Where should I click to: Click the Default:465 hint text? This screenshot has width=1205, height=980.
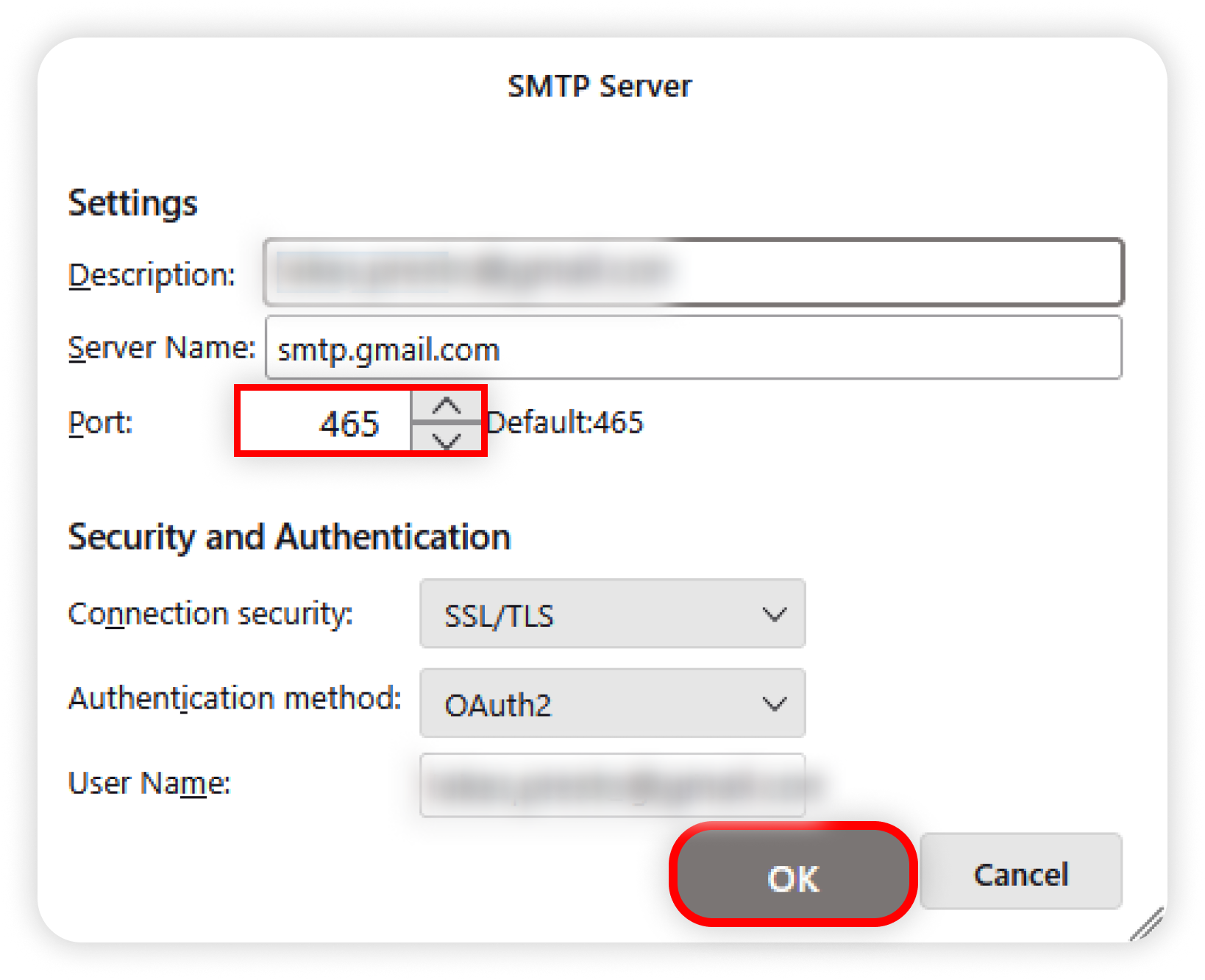pyautogui.click(x=565, y=423)
